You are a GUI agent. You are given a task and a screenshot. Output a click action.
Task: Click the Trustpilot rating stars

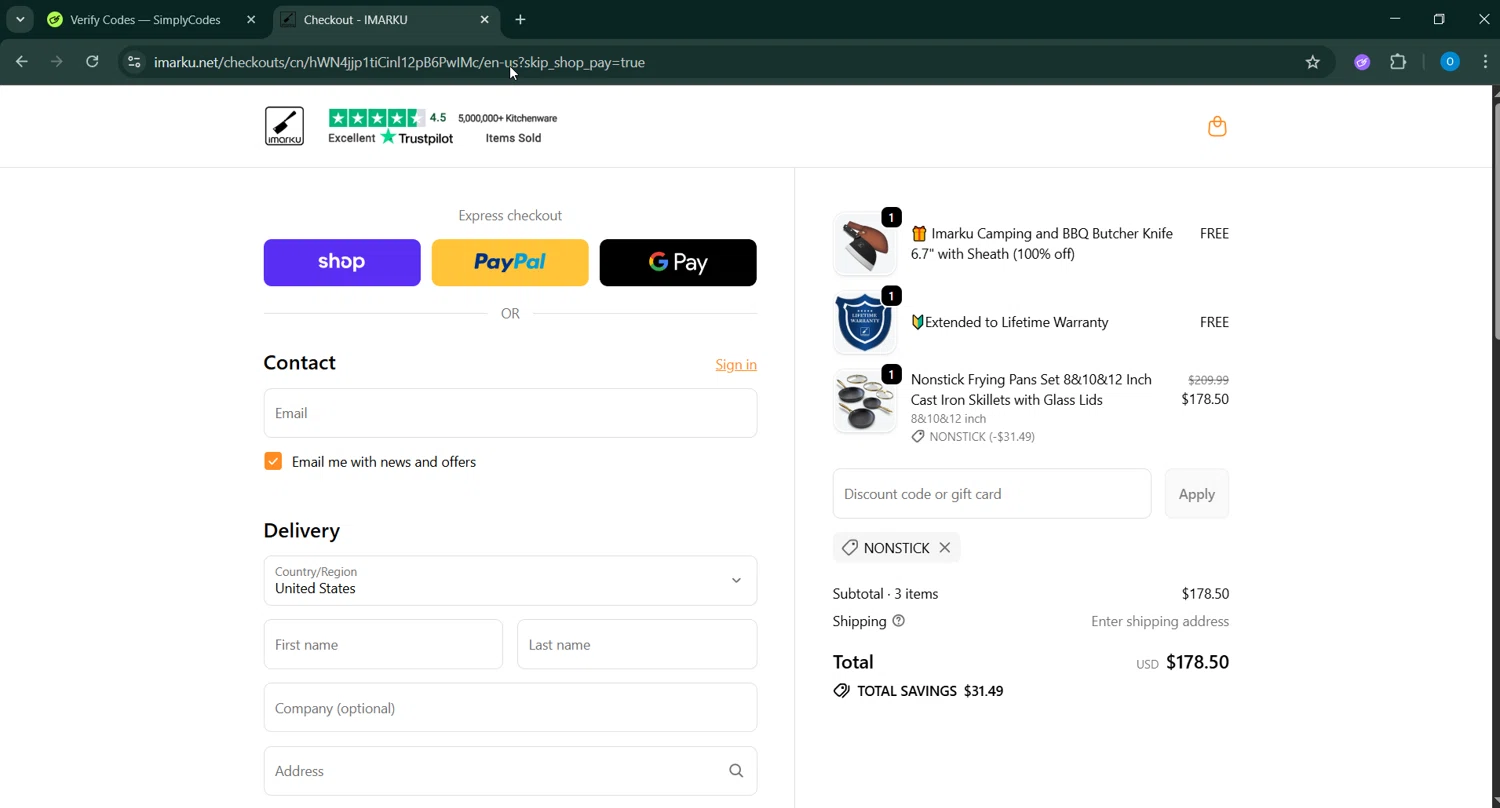(x=376, y=118)
